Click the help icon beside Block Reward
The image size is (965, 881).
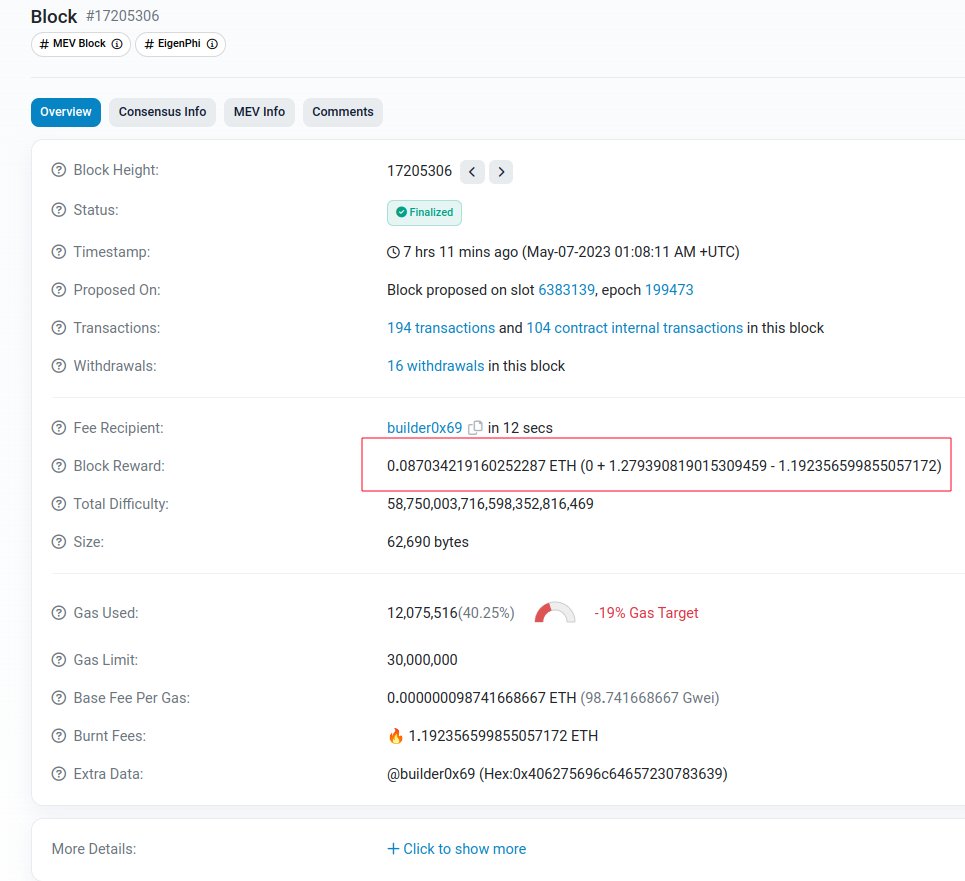pos(58,466)
